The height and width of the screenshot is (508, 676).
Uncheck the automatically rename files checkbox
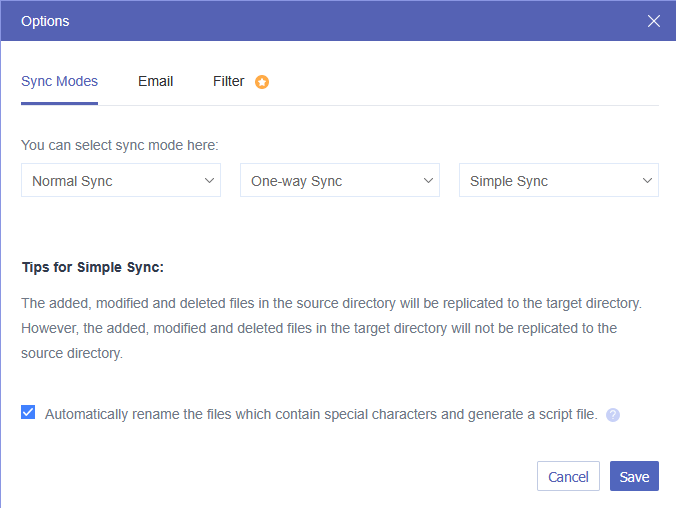(x=28, y=413)
